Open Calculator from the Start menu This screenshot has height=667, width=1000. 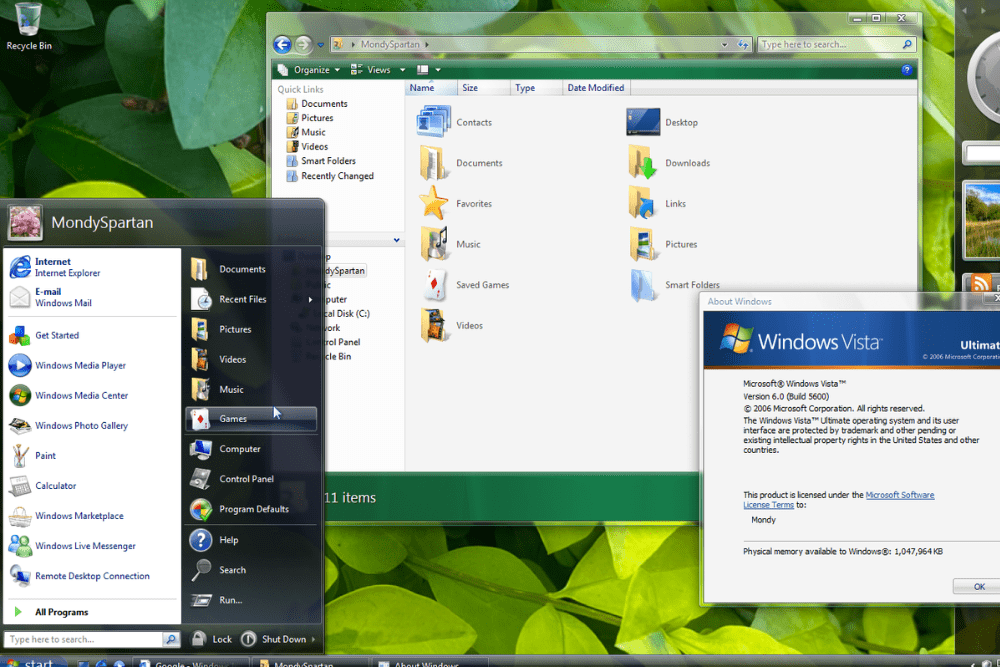coord(55,486)
